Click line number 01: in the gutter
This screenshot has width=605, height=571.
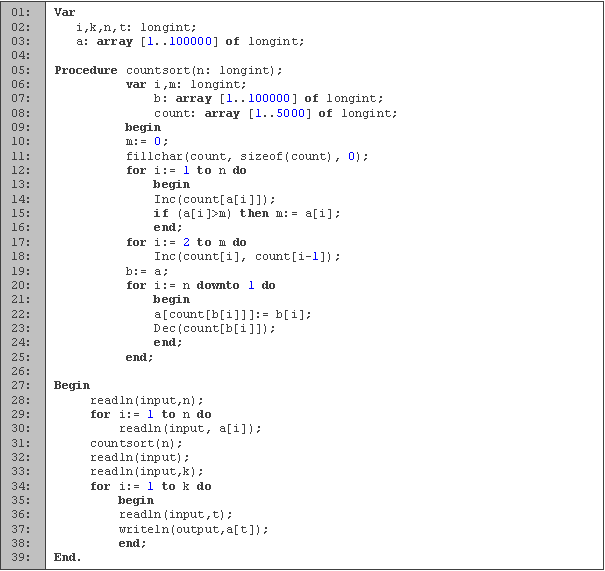point(20,12)
